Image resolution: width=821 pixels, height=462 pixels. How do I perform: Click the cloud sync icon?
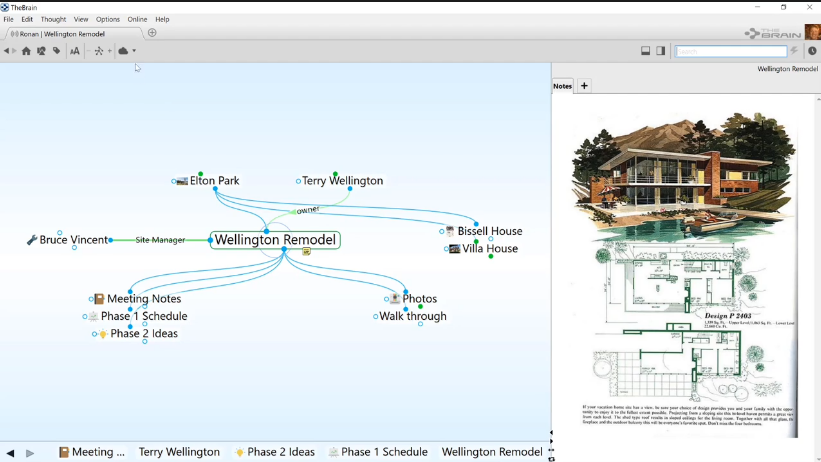click(x=123, y=51)
